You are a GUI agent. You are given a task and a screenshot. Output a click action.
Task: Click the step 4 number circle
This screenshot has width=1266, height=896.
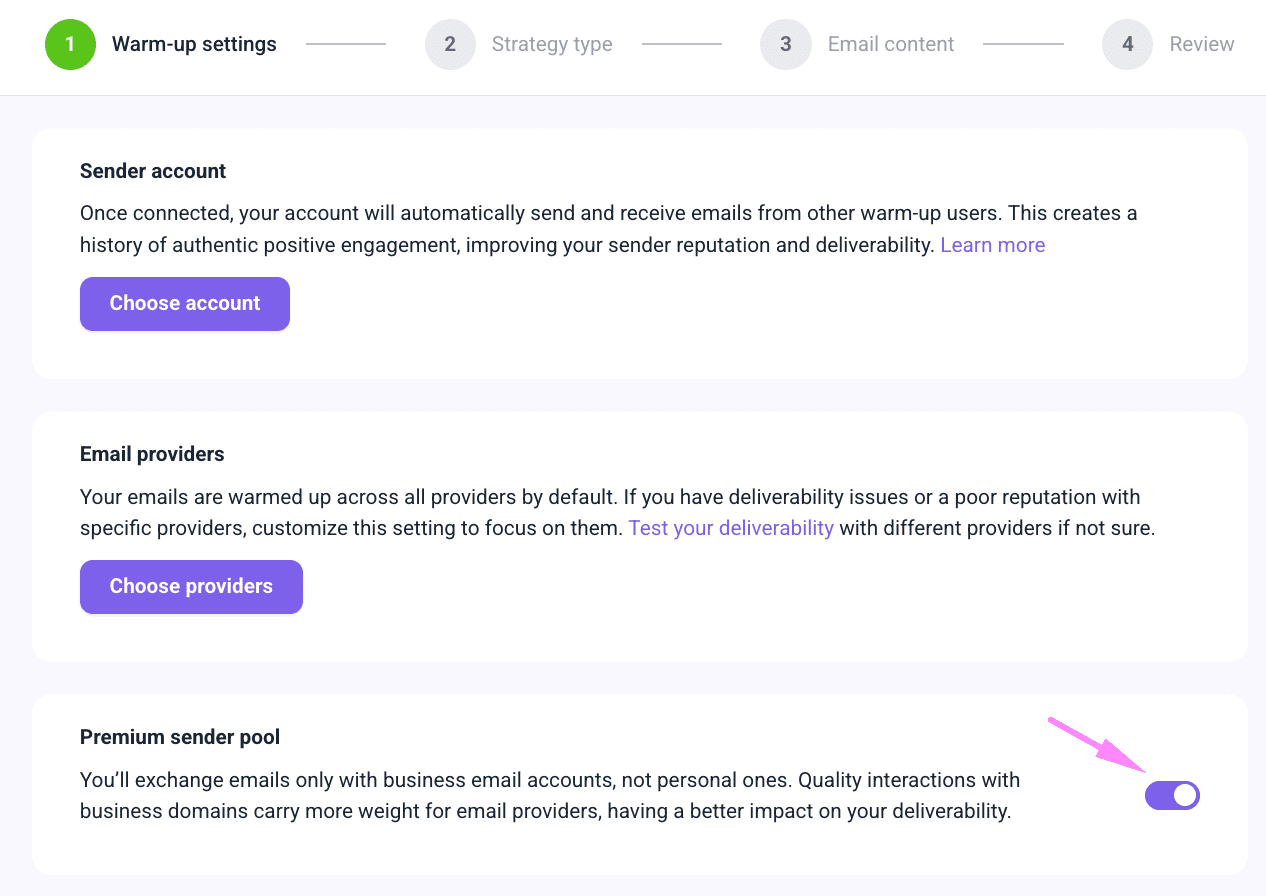[x=1127, y=44]
